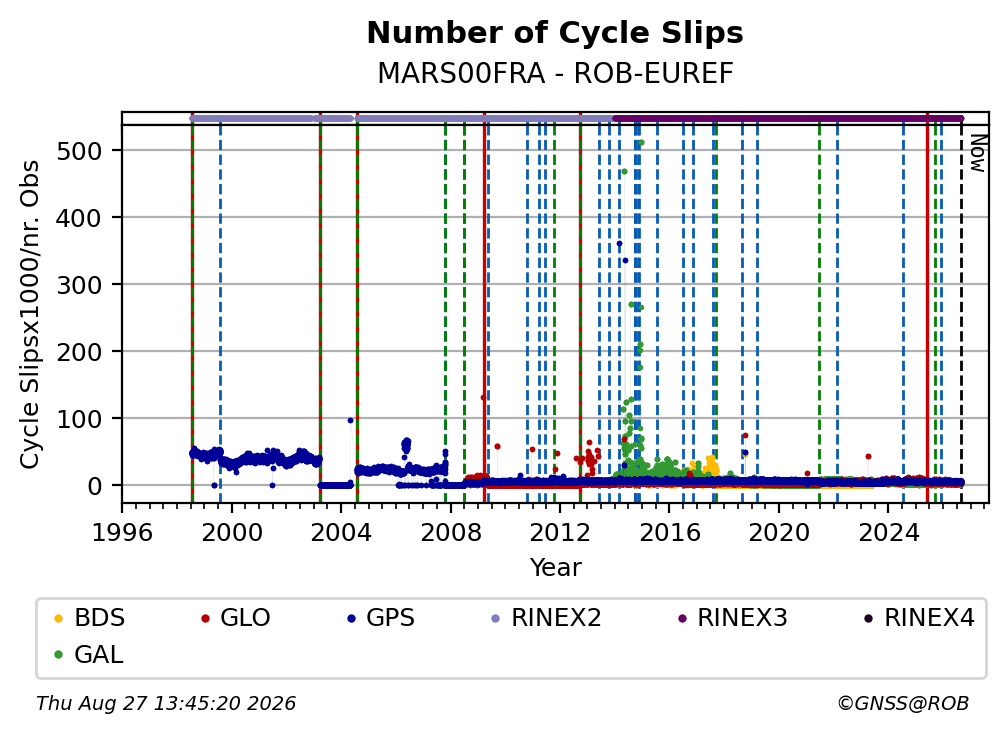The height and width of the screenshot is (734, 1008).
Task: Click the 2000 x-axis tick label
Action: pos(231,533)
